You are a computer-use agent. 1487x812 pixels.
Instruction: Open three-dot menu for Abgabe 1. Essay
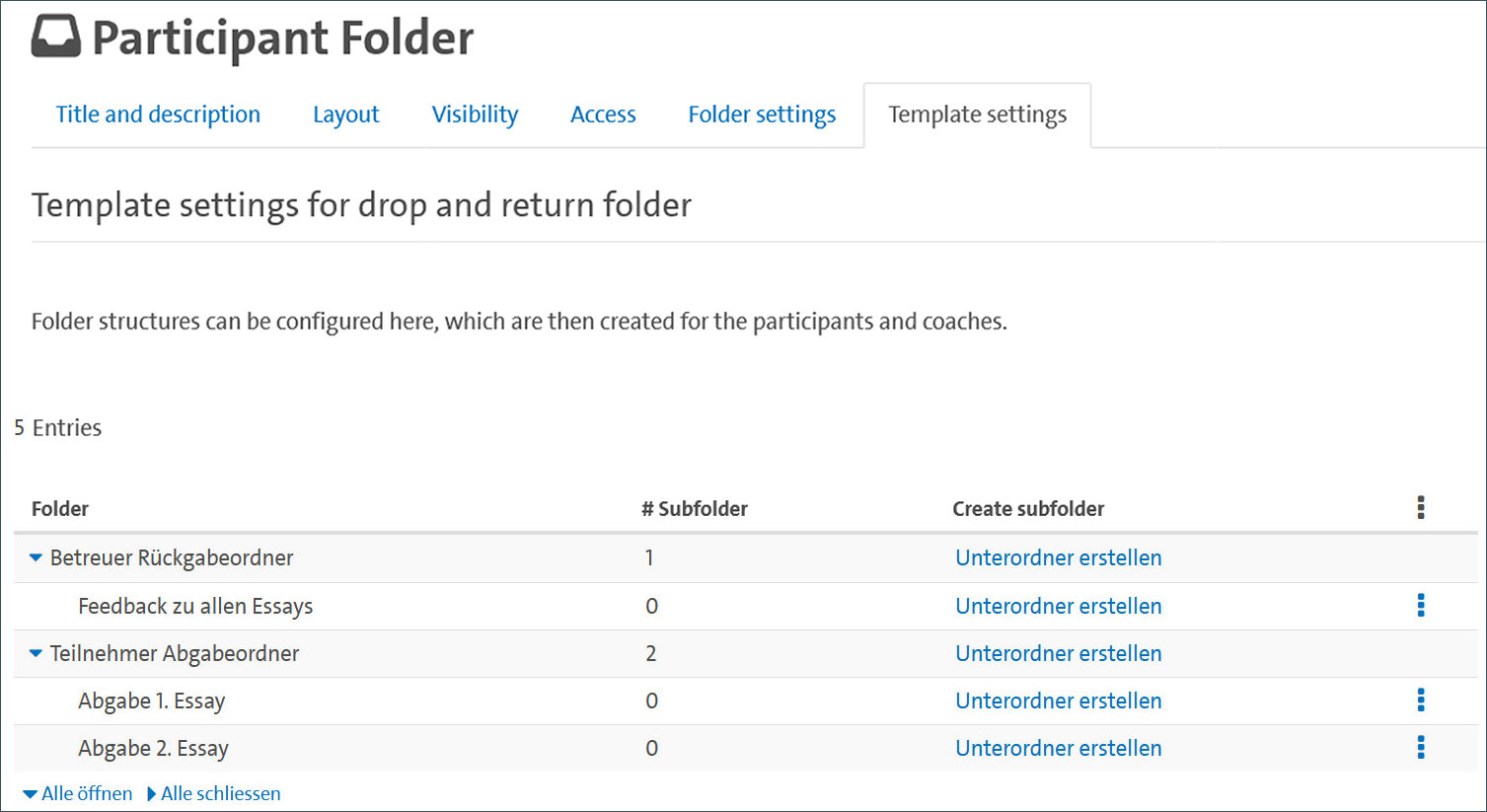1421,701
